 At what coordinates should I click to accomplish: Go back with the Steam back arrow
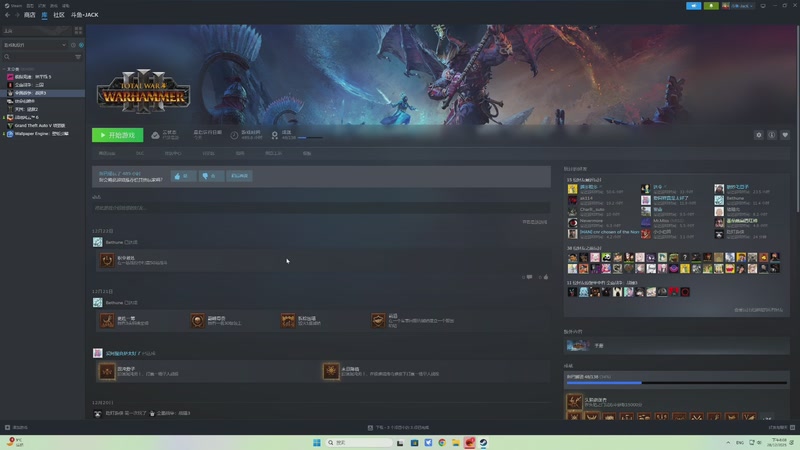(7, 15)
